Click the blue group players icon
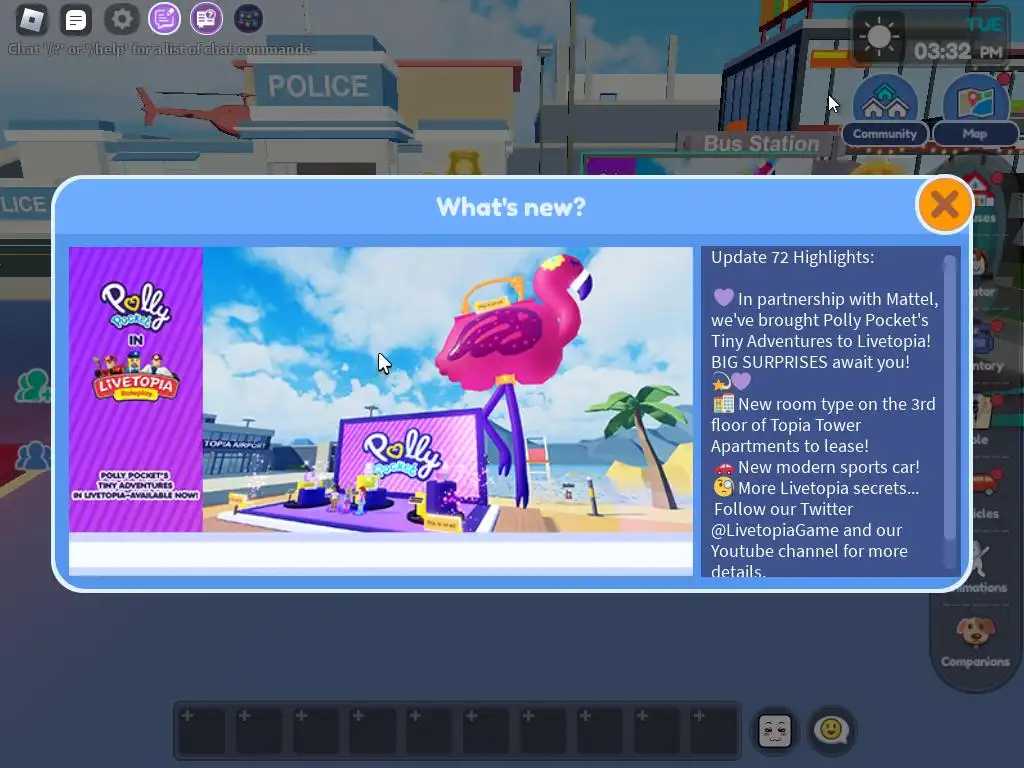Screen dimensions: 1024x768 coord(34,456)
